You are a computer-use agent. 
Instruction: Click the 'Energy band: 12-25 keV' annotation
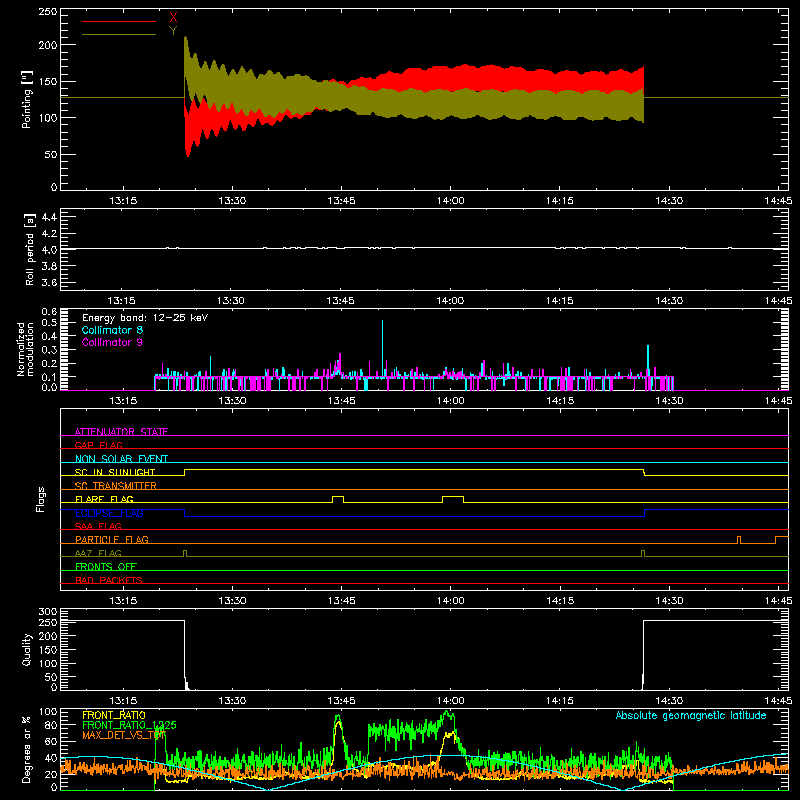point(145,318)
